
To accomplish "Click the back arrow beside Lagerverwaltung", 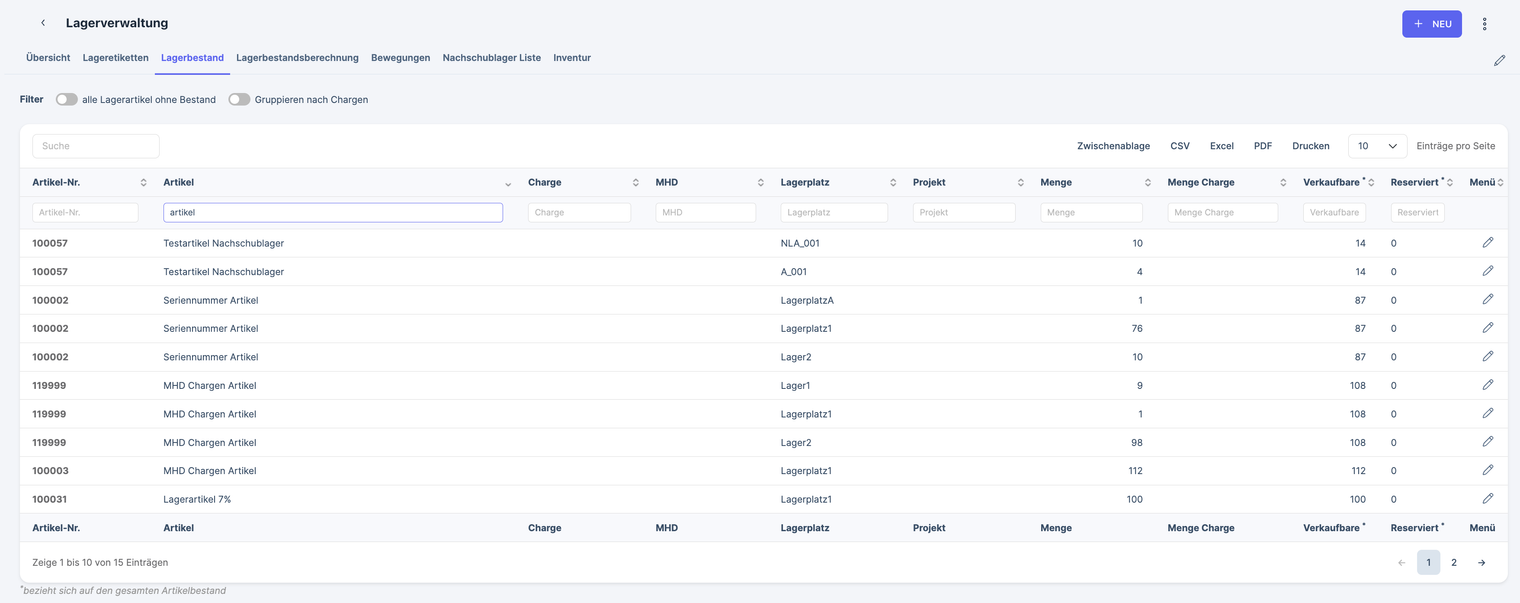I will click(43, 23).
